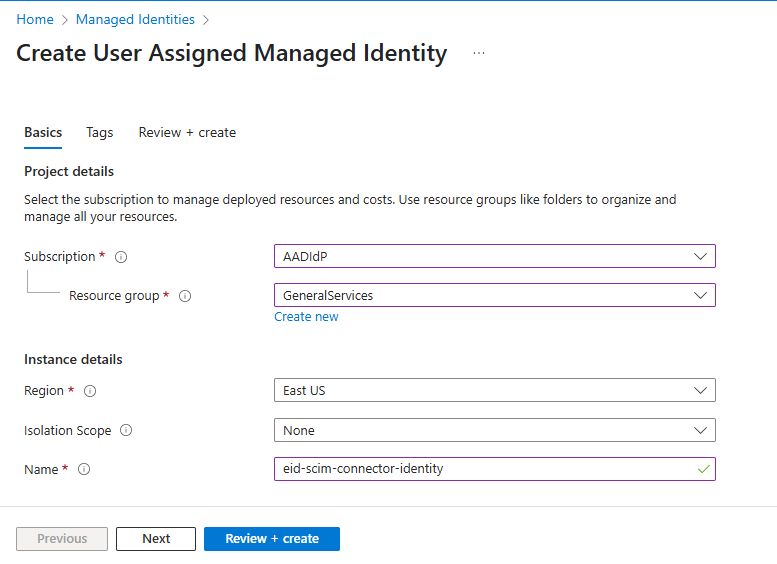
Task: Click the info icon next to Subscription
Action: (121, 257)
